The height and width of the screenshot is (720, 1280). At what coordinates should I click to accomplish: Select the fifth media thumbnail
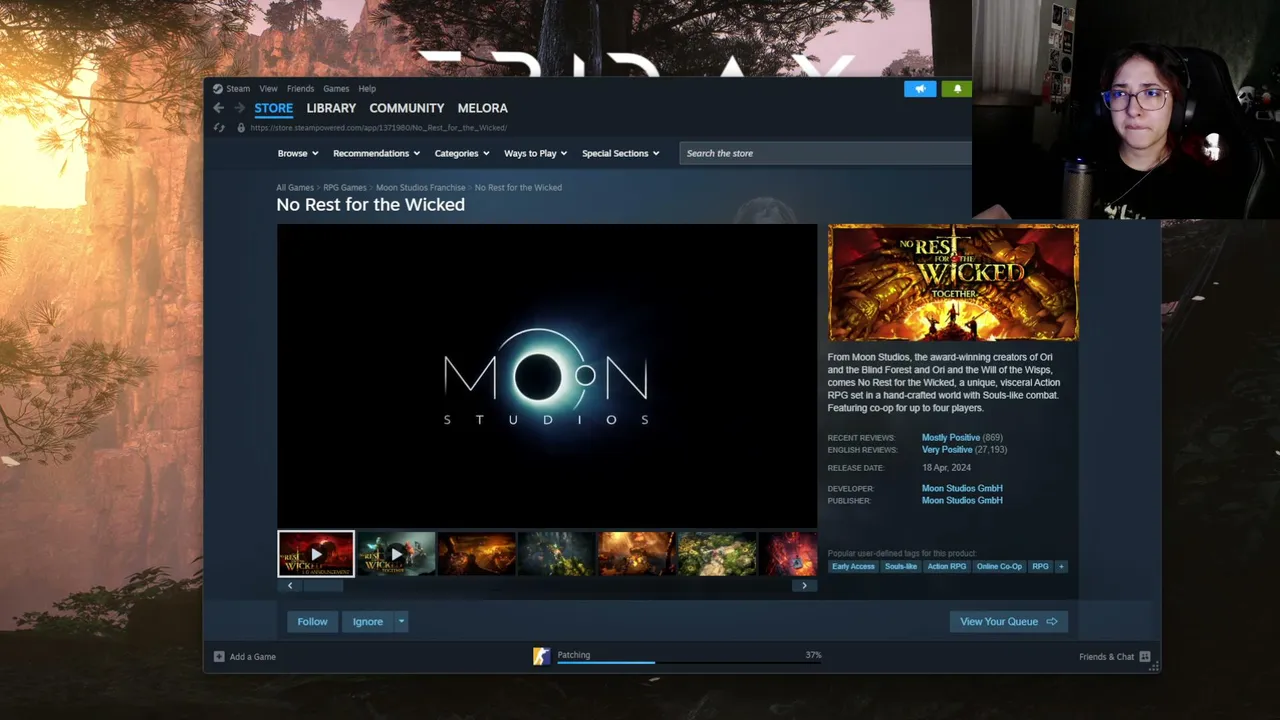tap(636, 554)
